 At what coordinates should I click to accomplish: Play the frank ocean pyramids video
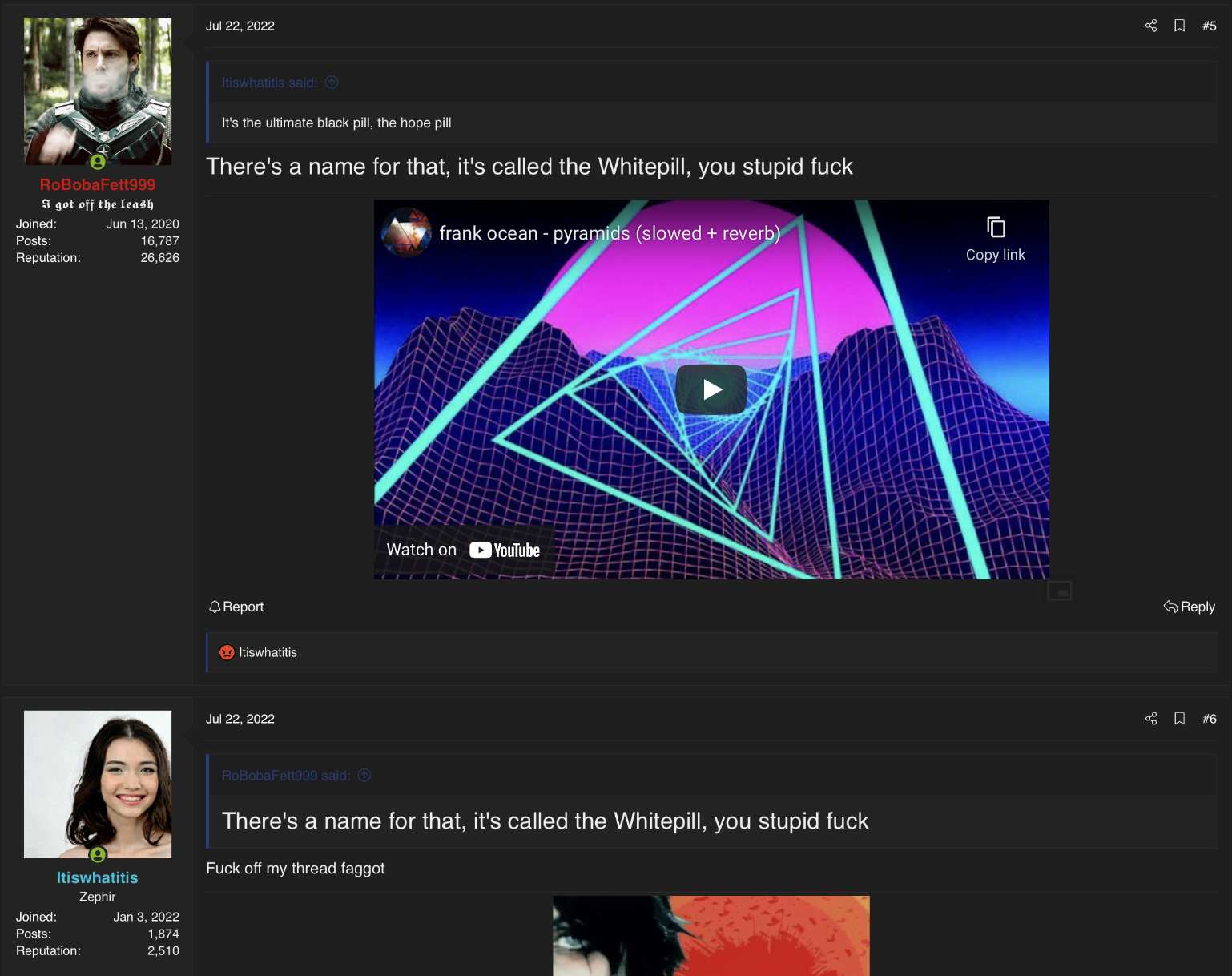click(x=711, y=389)
